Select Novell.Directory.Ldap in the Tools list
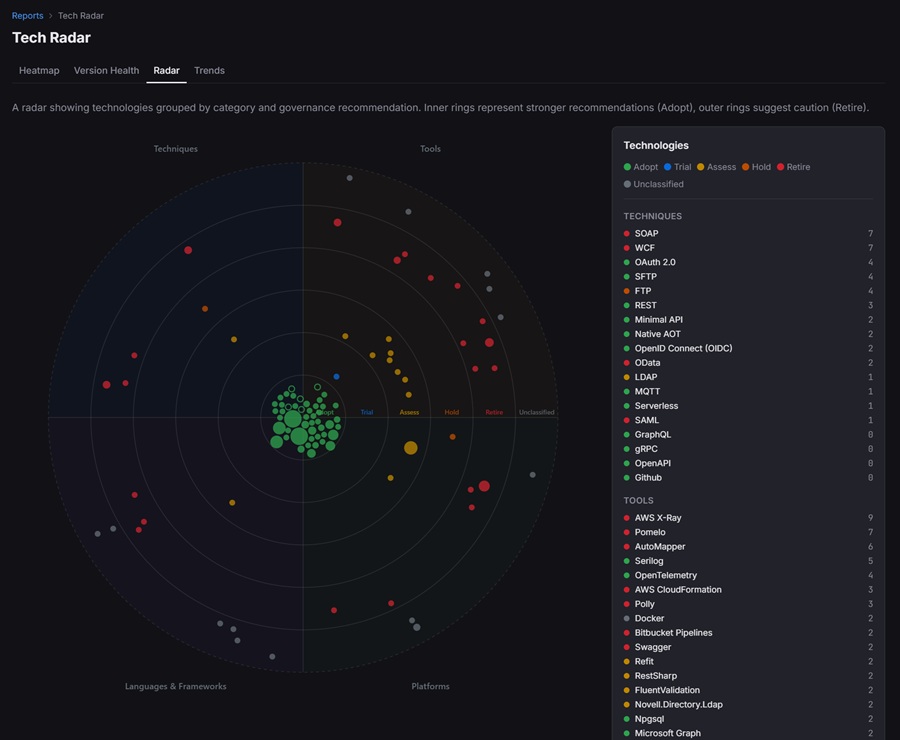The image size is (900, 740). click(x=748, y=704)
